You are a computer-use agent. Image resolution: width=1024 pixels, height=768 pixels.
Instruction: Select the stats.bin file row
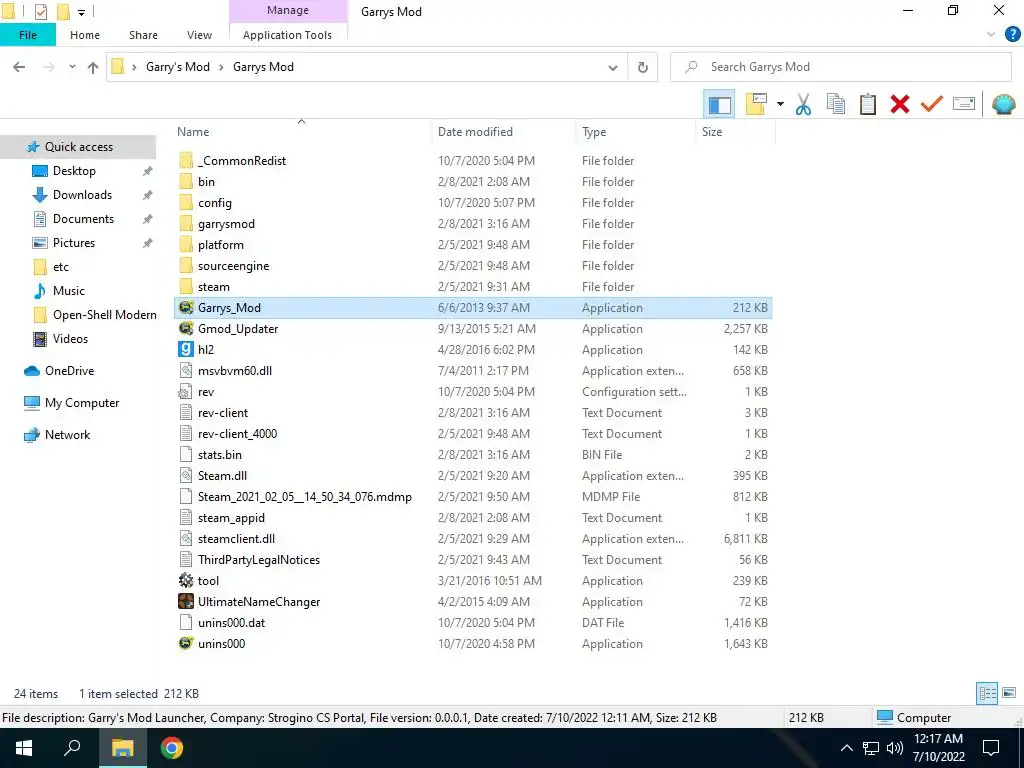473,455
